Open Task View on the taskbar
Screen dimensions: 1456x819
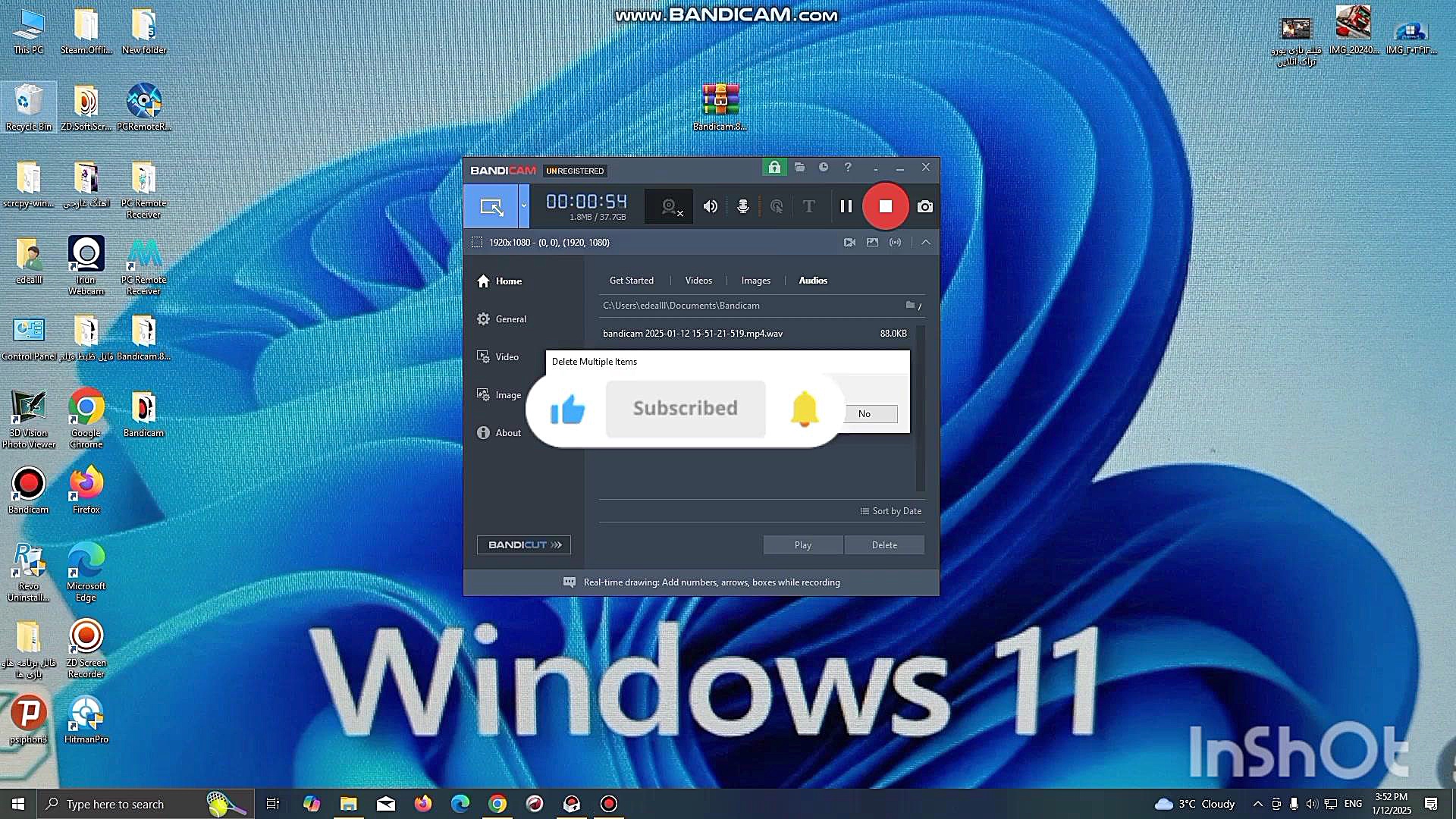273,804
